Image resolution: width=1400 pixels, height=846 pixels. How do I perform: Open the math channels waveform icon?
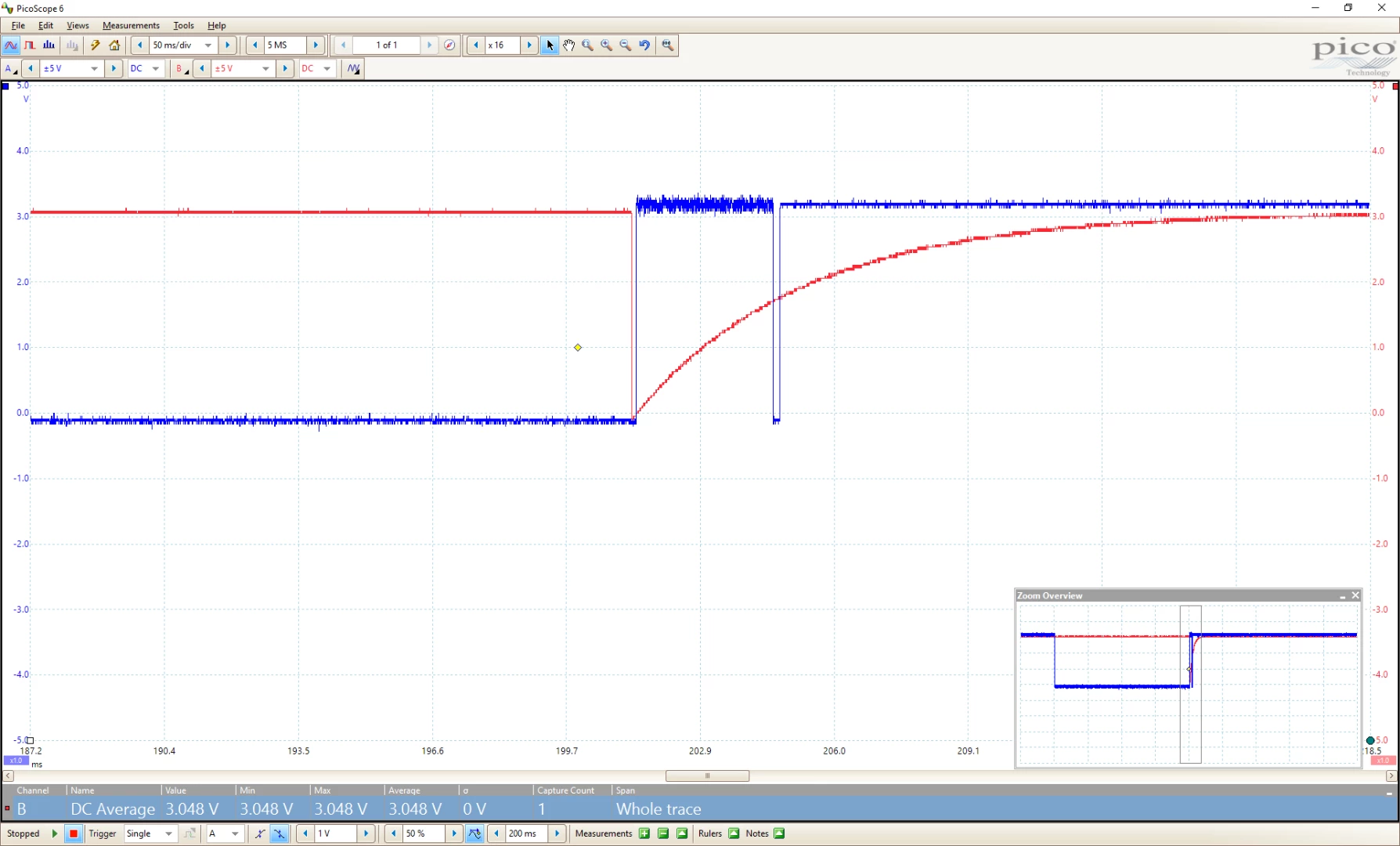[x=353, y=68]
